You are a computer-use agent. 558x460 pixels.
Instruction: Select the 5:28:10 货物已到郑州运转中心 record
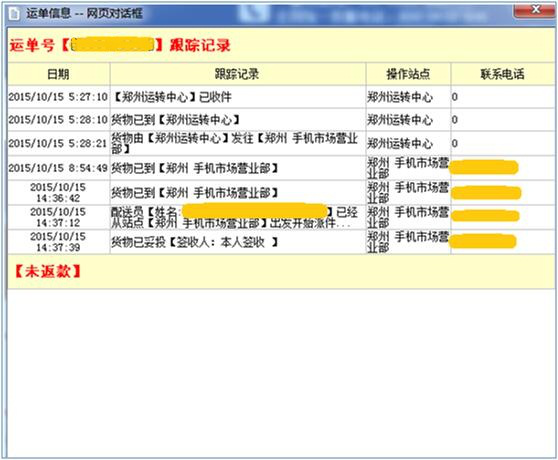click(x=281, y=120)
